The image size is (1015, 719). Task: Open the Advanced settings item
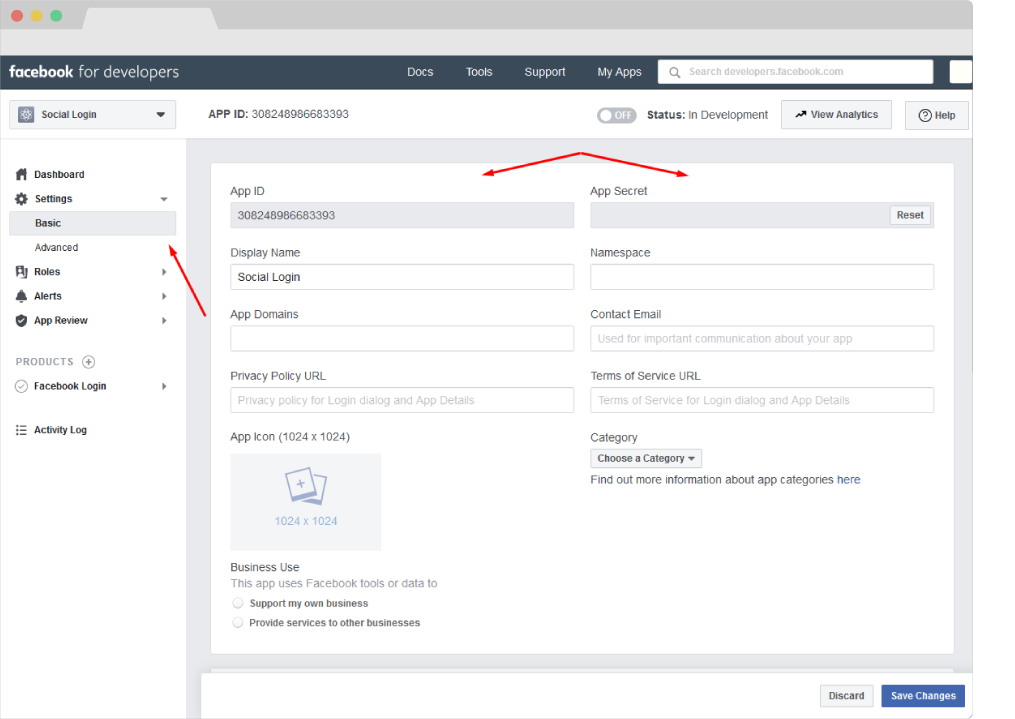coord(57,247)
